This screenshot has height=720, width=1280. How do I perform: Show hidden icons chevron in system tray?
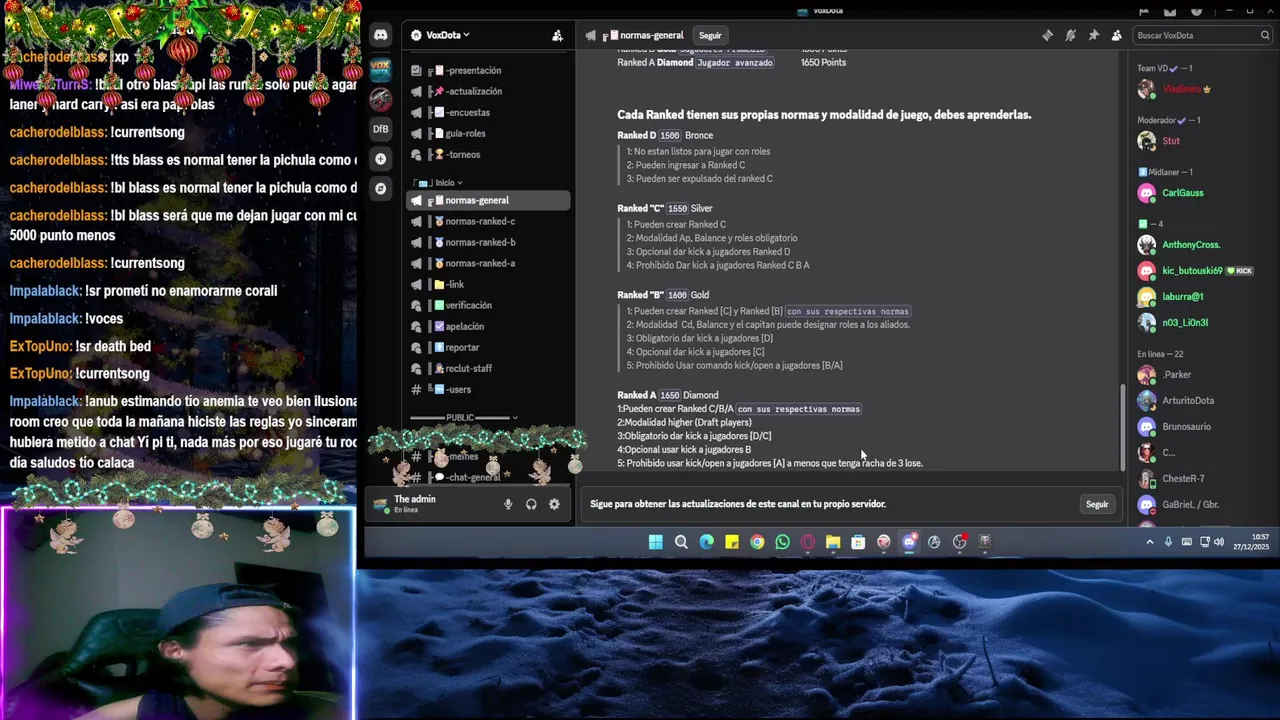[x=1150, y=542]
